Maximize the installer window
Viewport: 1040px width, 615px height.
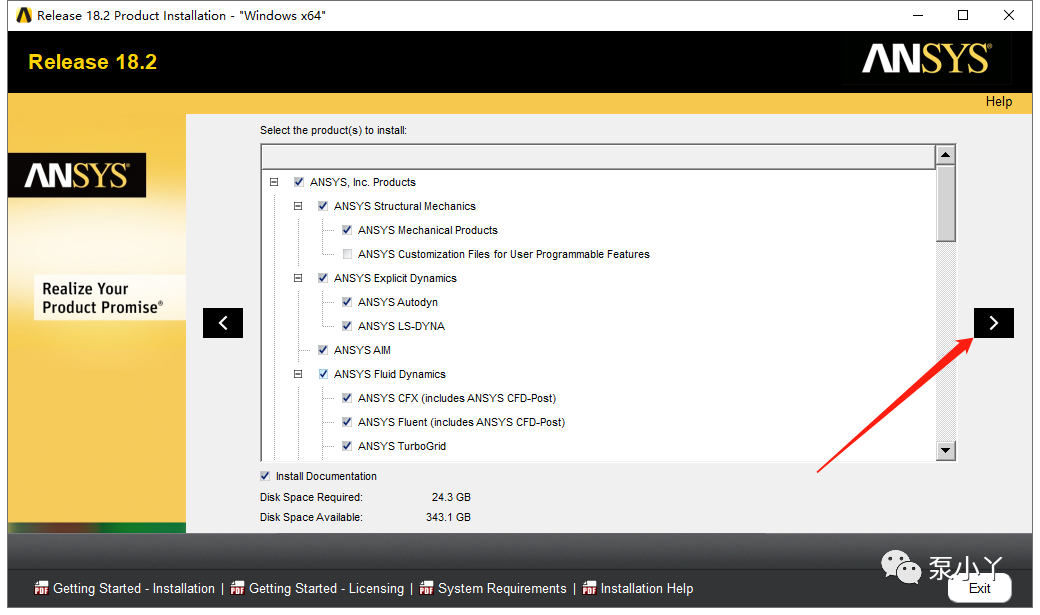pos(963,15)
